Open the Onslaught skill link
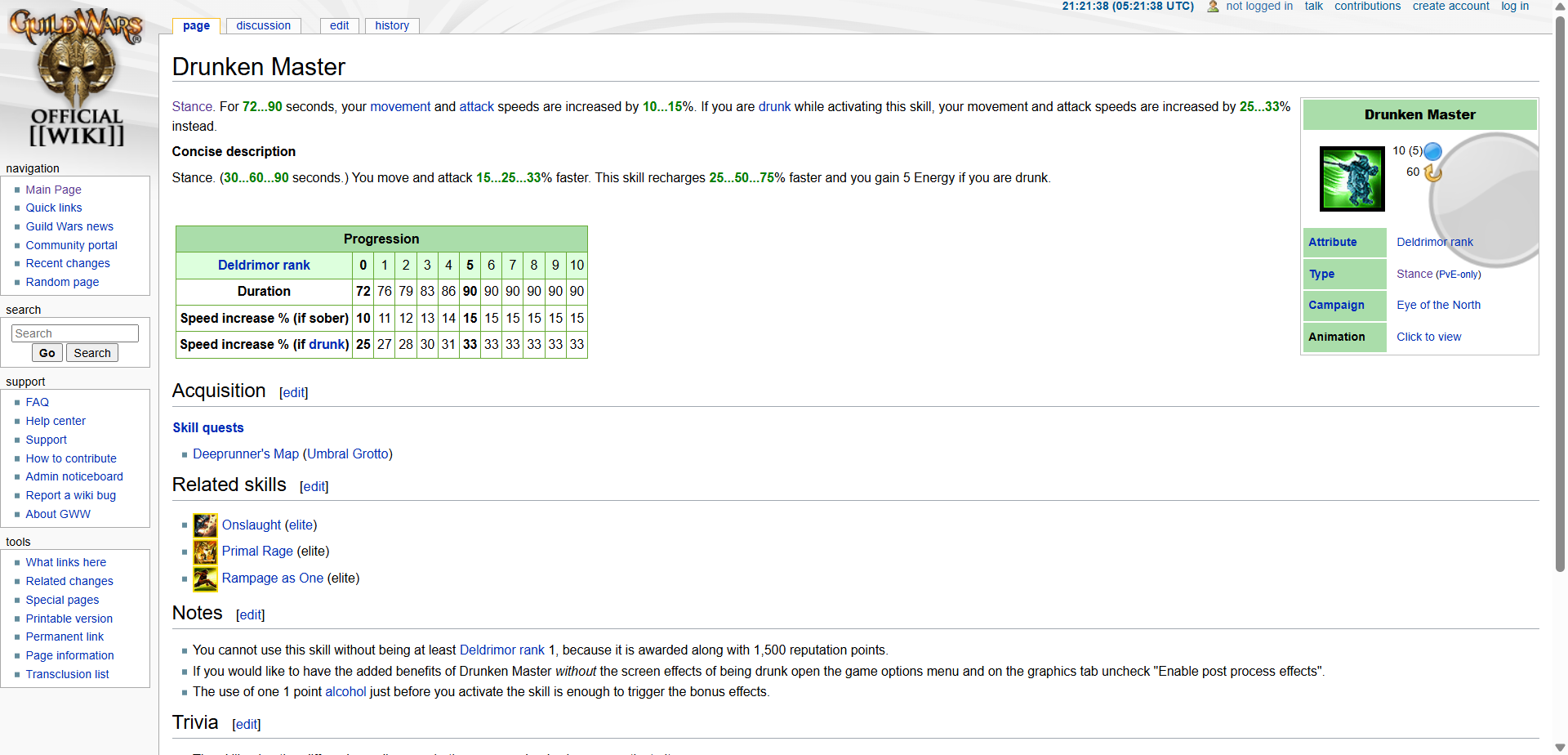Screen dimensions: 1568x755 tap(252, 525)
